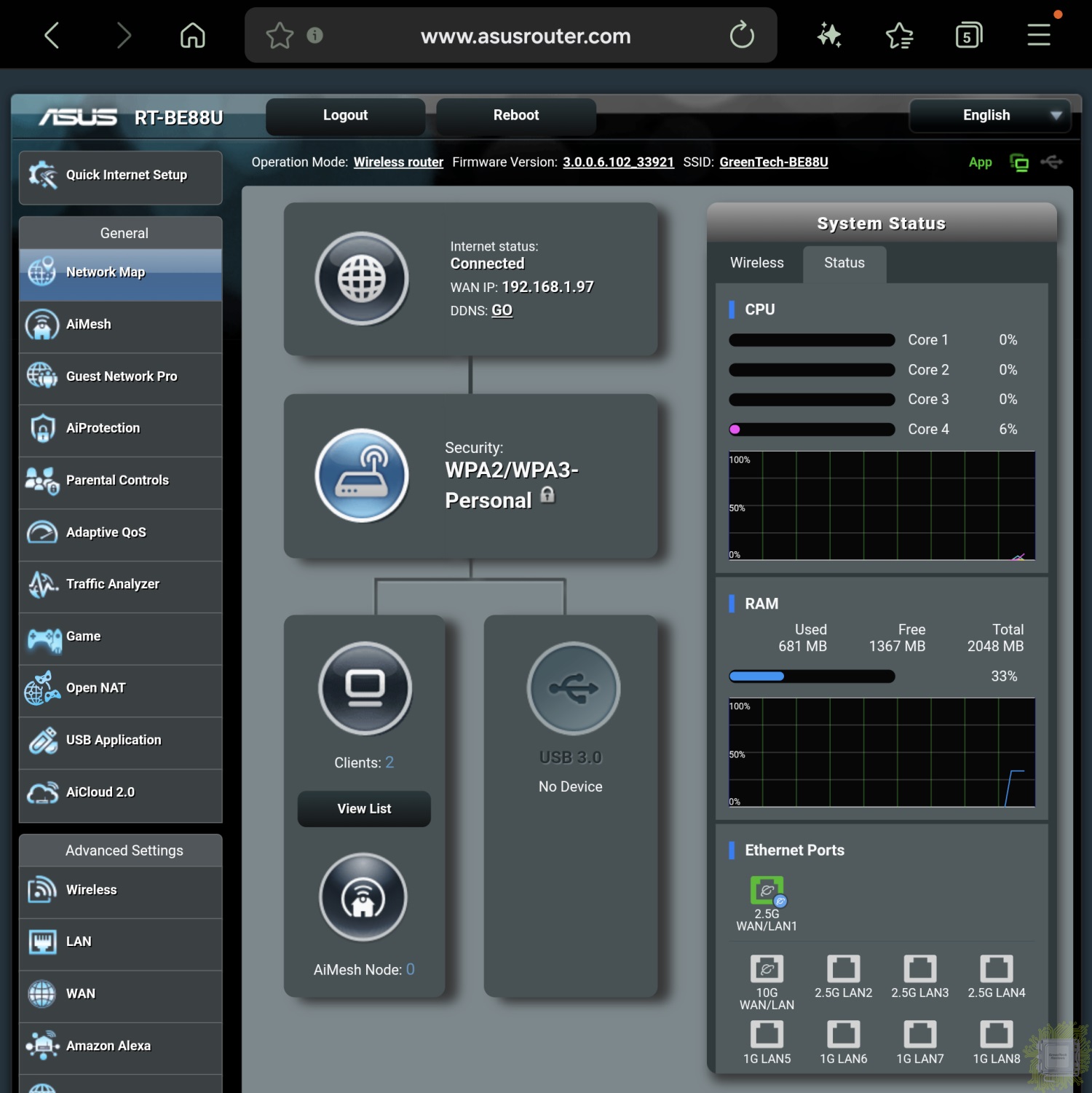Click the USB 3.0 device icon
The width and height of the screenshot is (1092, 1093).
pyautogui.click(x=573, y=688)
